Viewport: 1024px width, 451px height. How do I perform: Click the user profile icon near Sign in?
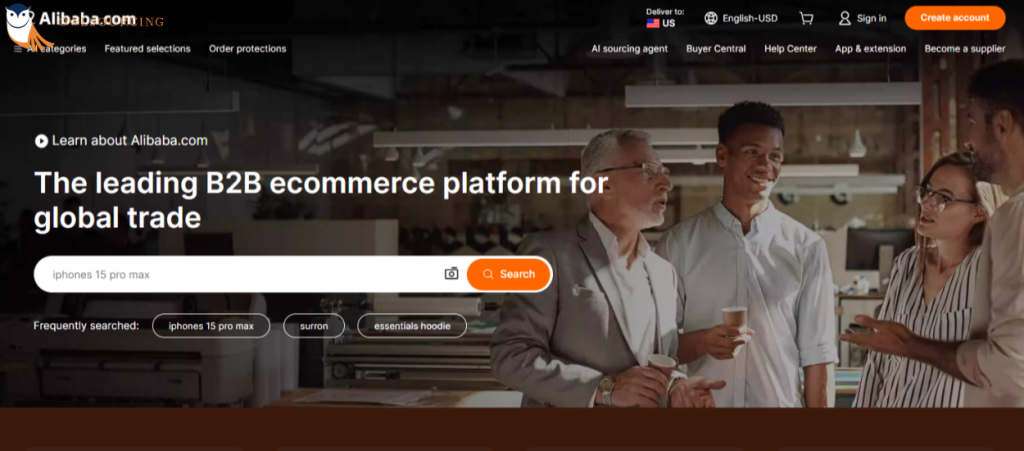click(844, 18)
